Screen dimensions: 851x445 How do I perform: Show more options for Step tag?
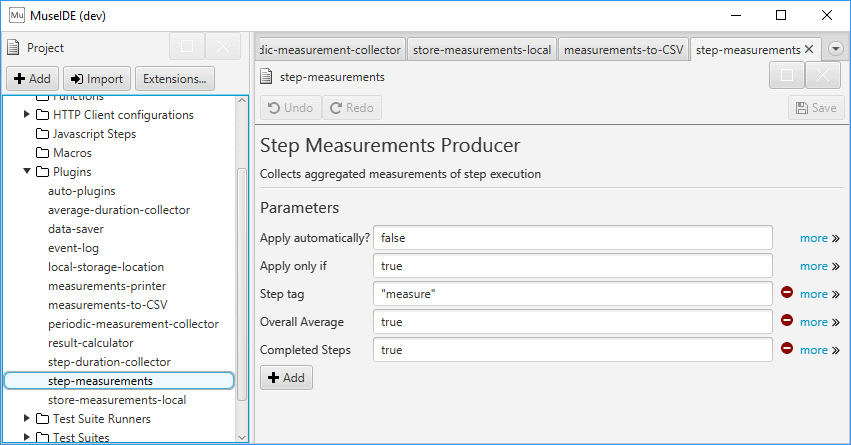[x=818, y=294]
